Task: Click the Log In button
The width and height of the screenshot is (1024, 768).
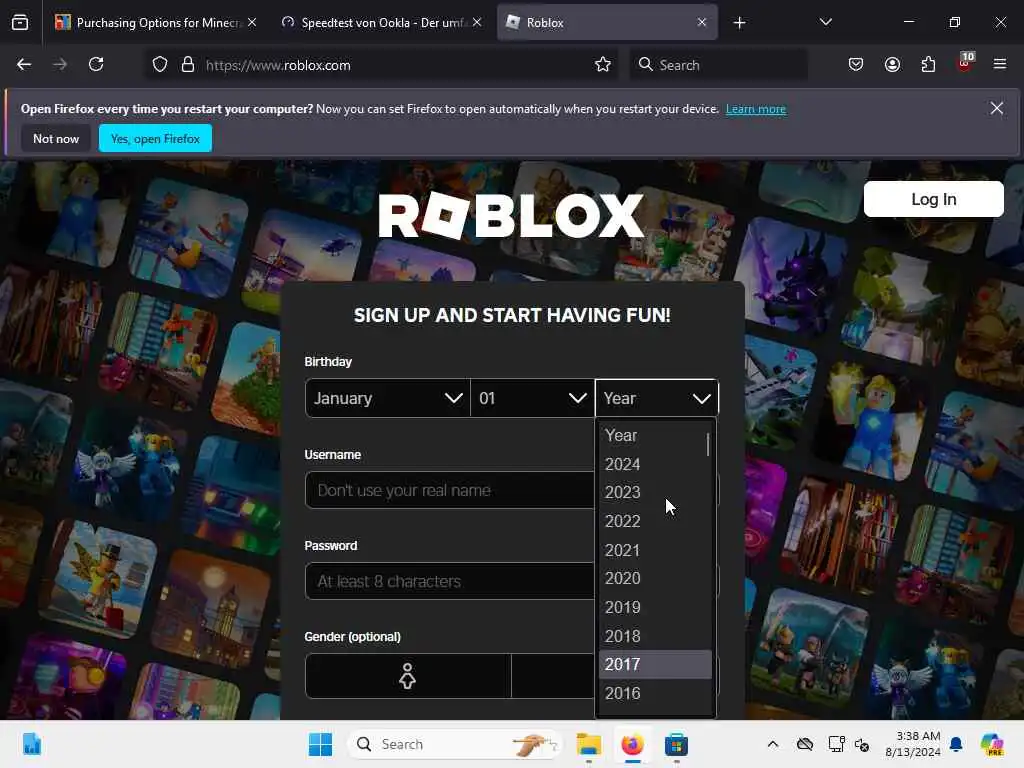Action: (934, 199)
